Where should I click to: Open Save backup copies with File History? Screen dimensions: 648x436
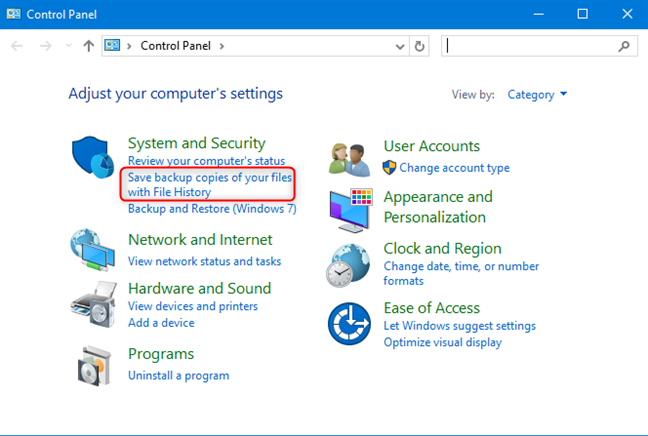pyautogui.click(x=210, y=184)
